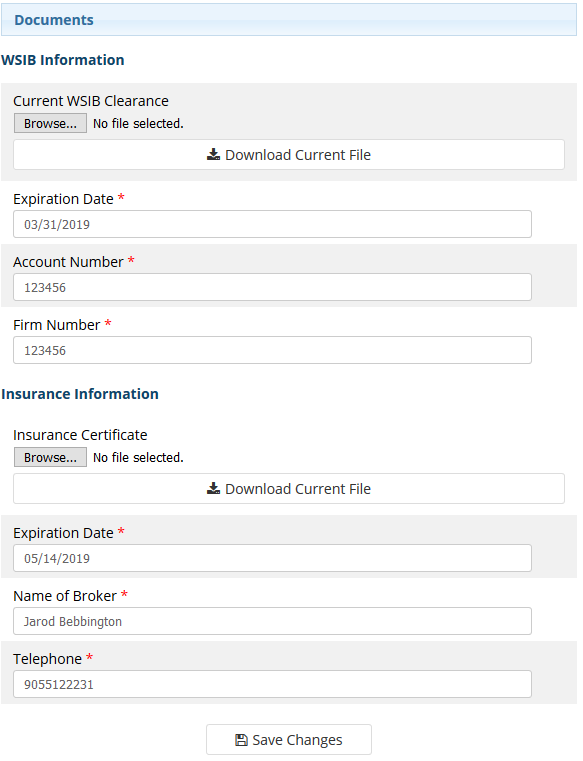
Task: Click the Insurance download tray icon
Action: click(213, 489)
